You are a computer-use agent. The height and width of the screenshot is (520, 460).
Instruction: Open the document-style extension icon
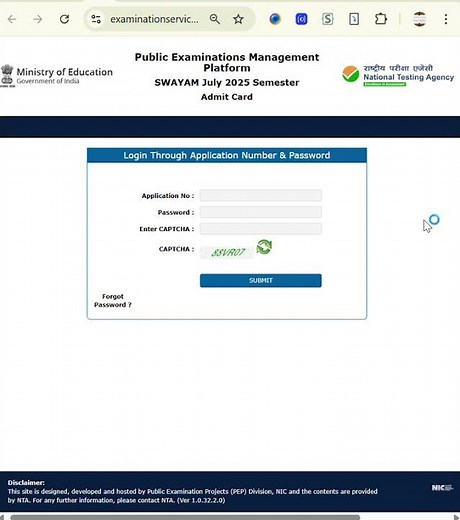coord(354,19)
